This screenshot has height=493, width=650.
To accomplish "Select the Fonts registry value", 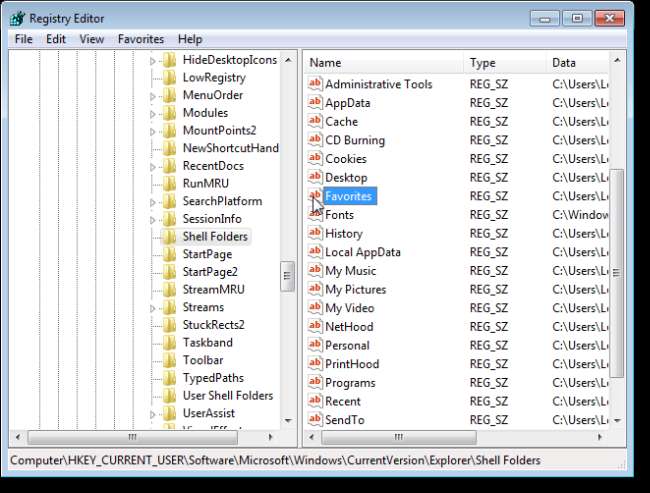I will pos(340,215).
